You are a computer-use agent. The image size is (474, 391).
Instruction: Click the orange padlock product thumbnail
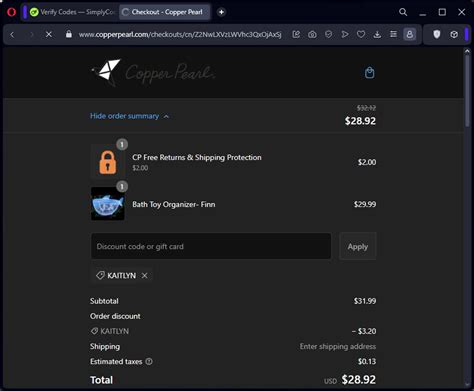(x=107, y=162)
